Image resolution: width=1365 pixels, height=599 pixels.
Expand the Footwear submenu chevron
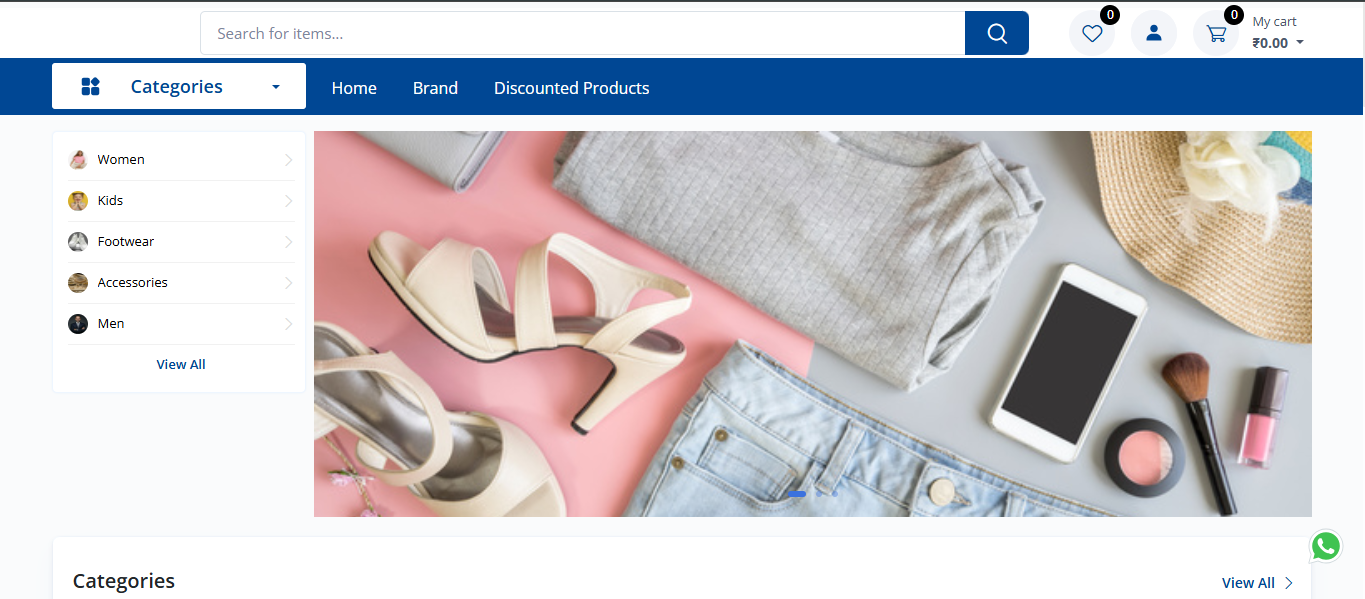pos(288,242)
